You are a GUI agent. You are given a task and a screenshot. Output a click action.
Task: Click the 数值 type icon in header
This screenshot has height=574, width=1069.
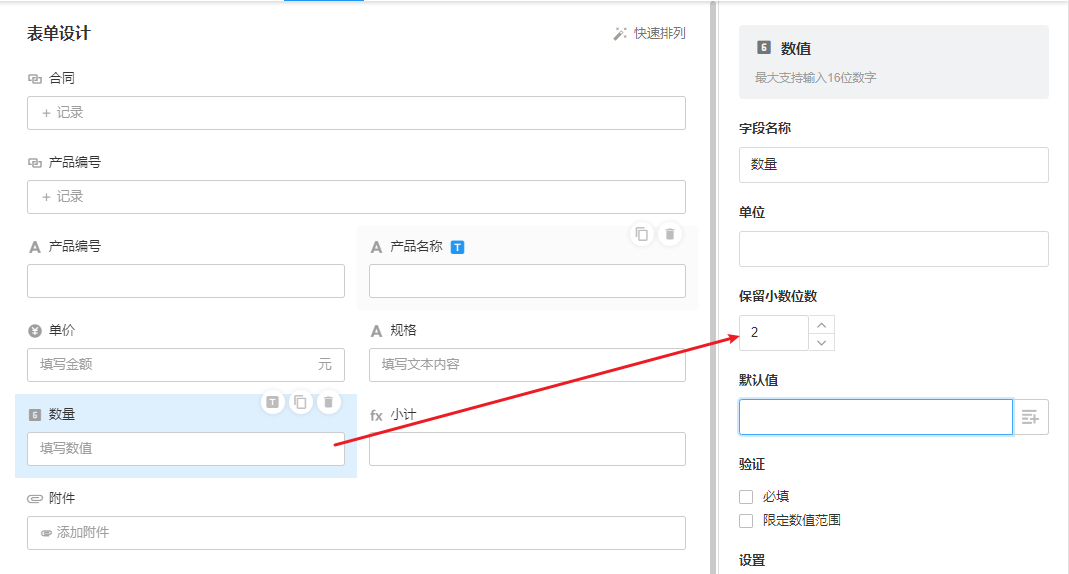click(764, 48)
